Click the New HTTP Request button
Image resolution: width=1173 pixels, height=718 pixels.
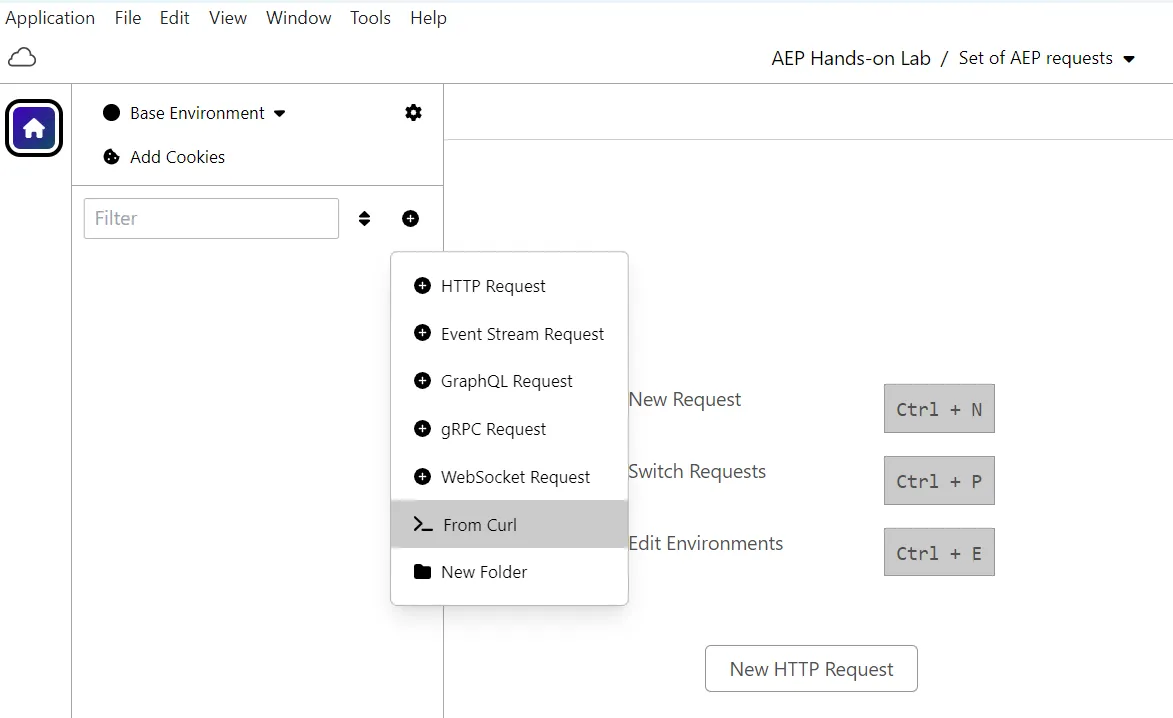[x=811, y=669]
